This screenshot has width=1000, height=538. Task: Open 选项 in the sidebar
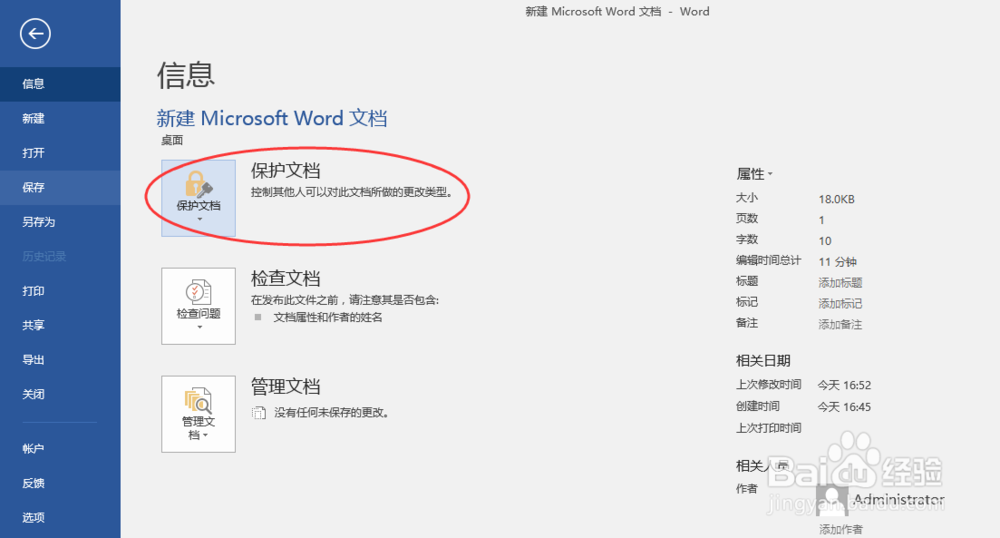pos(60,518)
